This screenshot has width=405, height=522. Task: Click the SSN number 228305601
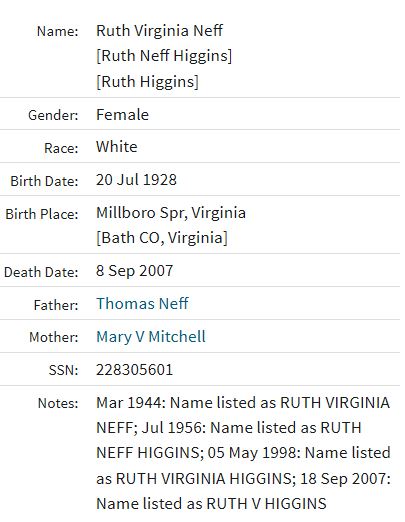pos(135,370)
